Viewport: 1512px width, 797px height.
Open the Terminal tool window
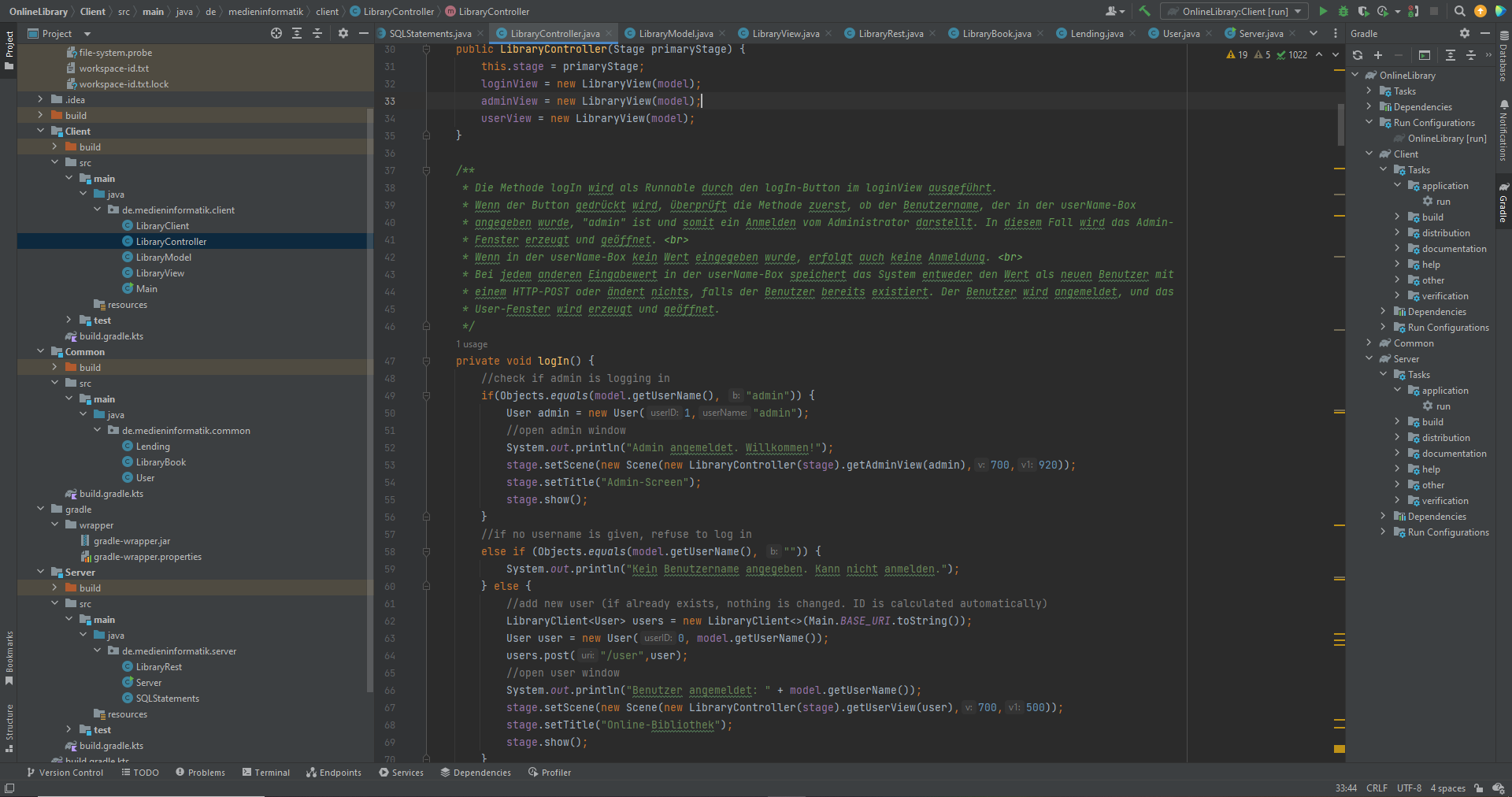(x=266, y=773)
